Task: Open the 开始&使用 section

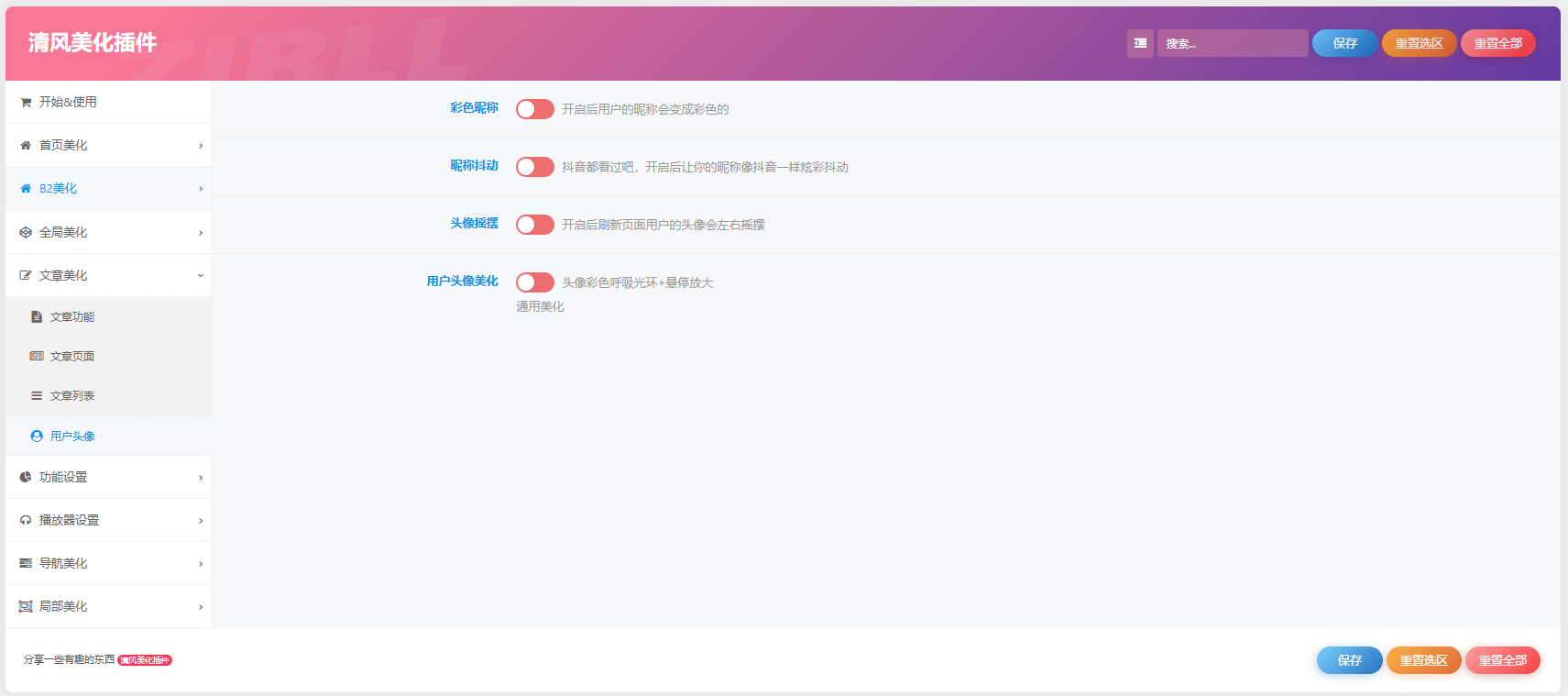Action: click(x=108, y=102)
